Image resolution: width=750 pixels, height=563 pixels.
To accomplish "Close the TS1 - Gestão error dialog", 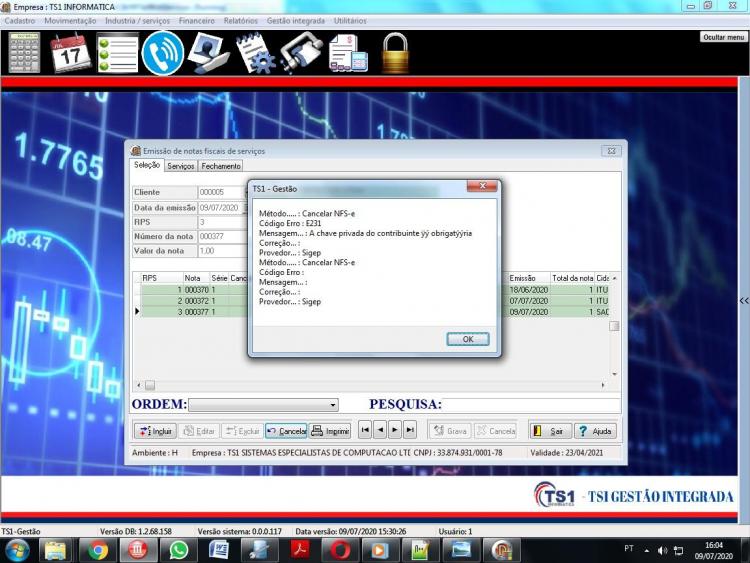I will [x=482, y=186].
